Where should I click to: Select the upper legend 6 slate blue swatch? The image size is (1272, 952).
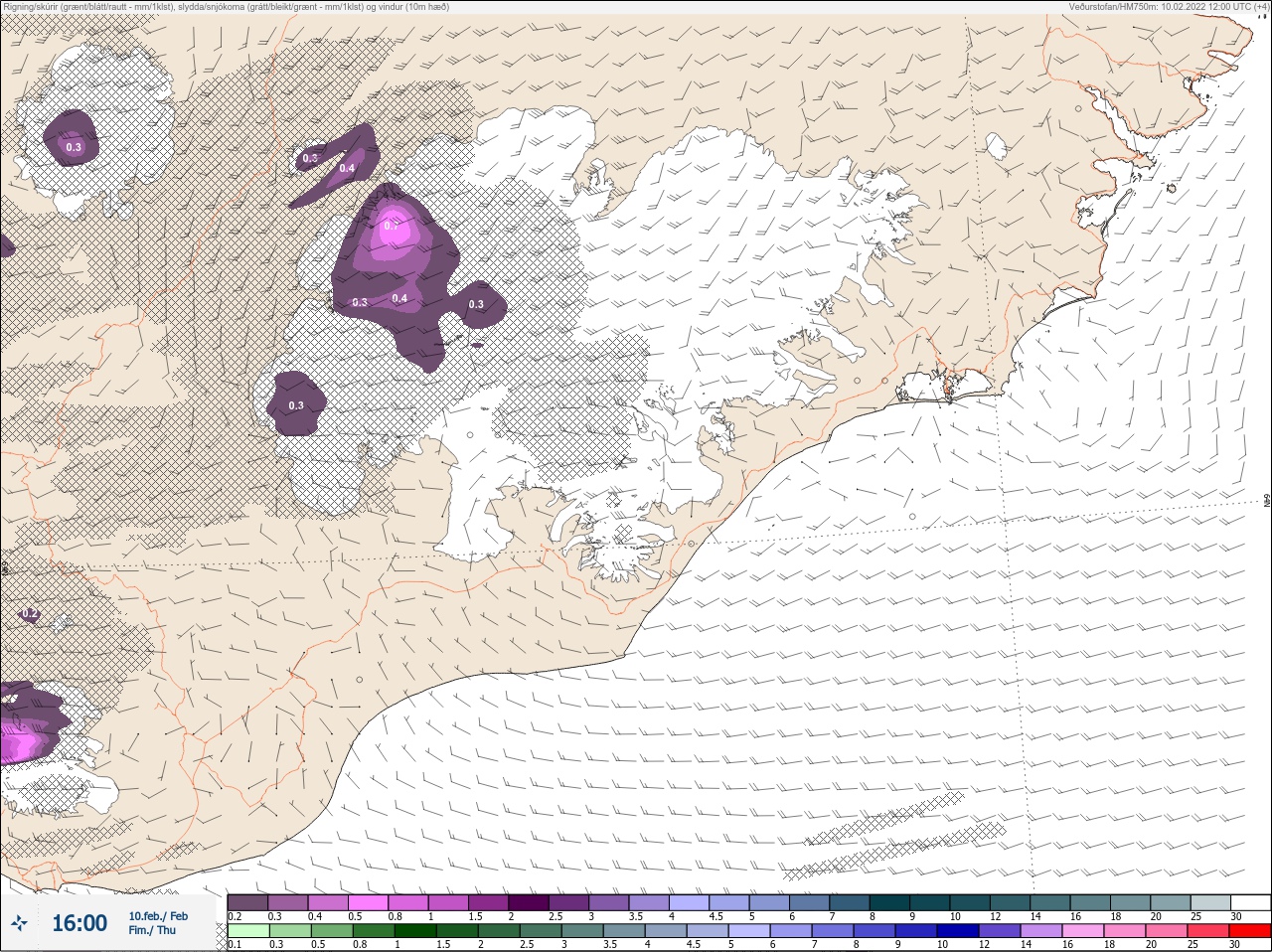click(x=809, y=902)
